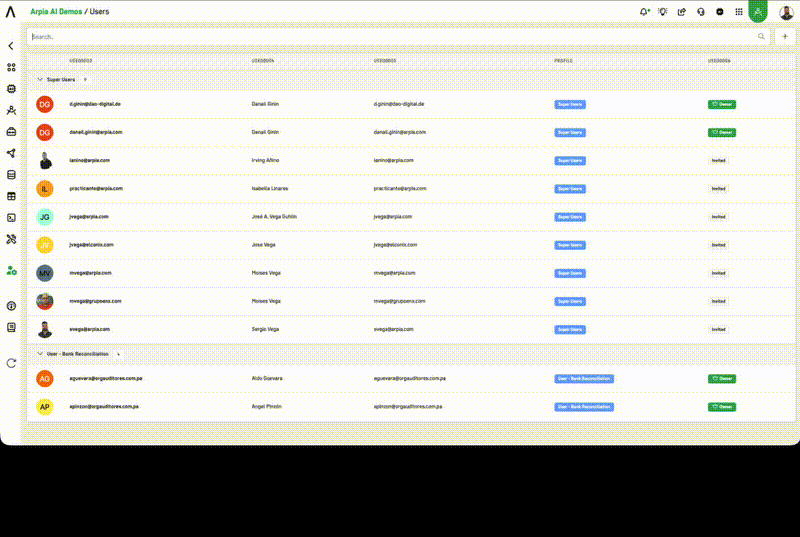Click the lightbulb tips icon
The image size is (800, 537).
[x=663, y=12]
